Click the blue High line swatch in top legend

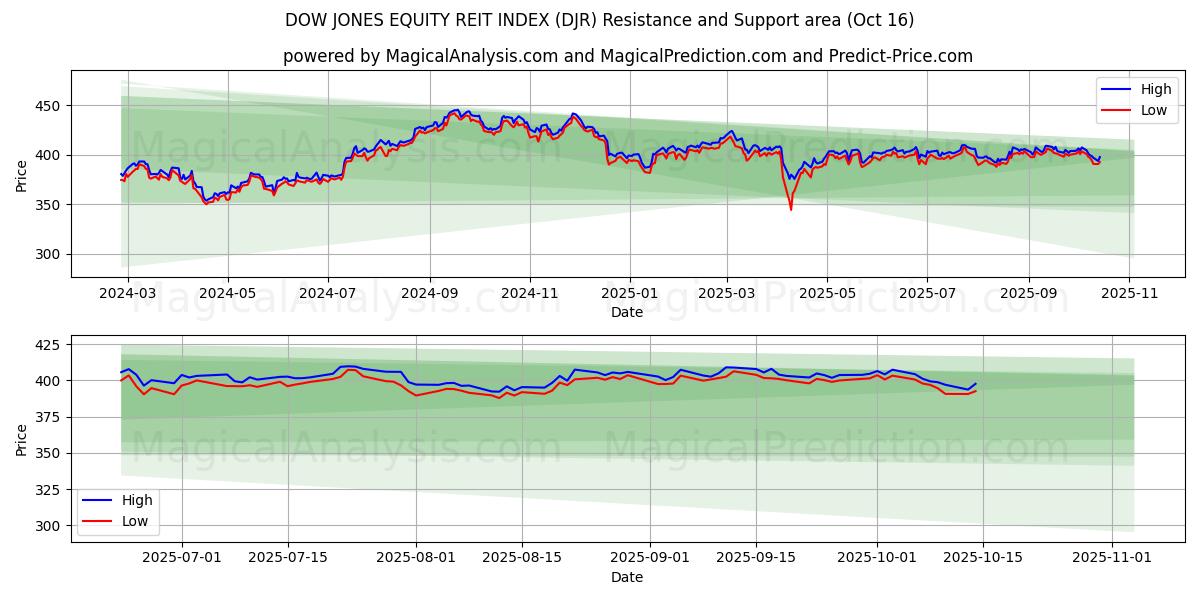[1115, 89]
